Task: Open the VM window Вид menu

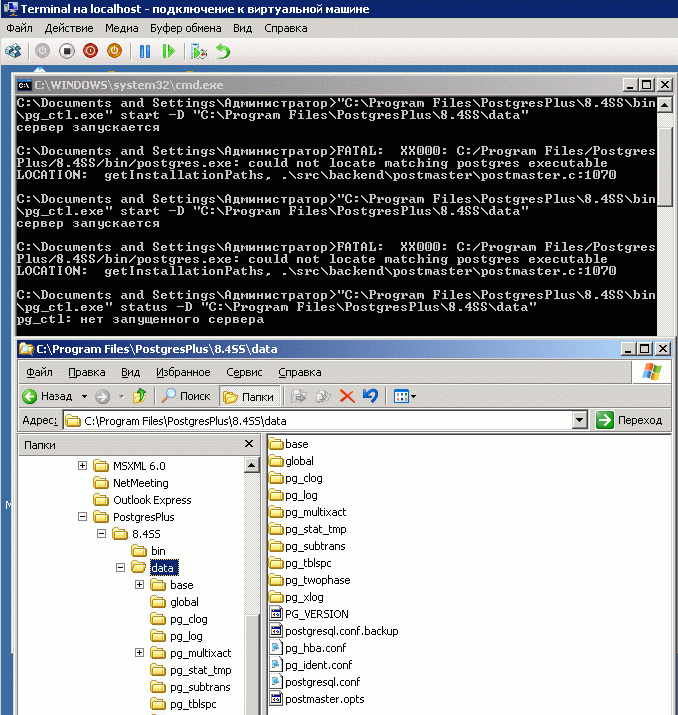Action: 243,28
